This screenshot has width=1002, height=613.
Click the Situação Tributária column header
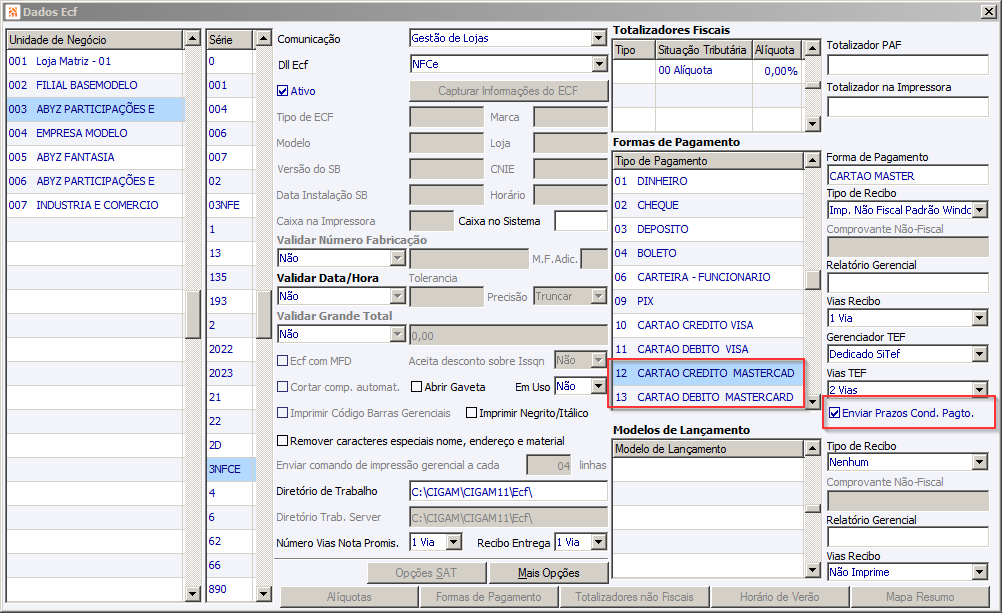(x=703, y=50)
